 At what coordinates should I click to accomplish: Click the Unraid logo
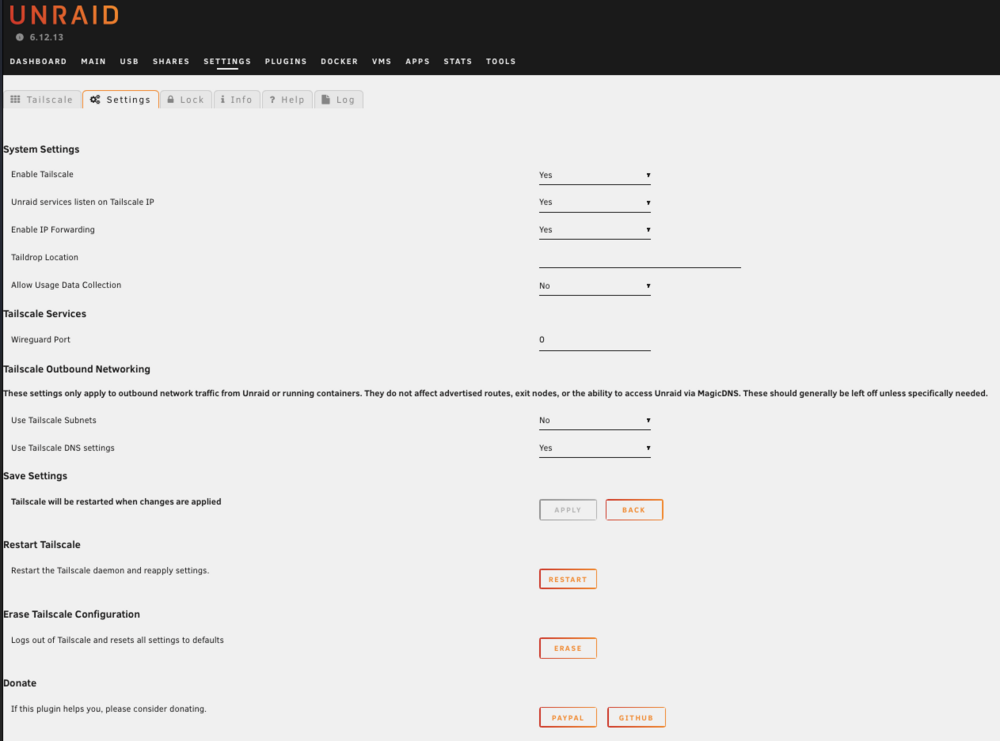tap(64, 15)
